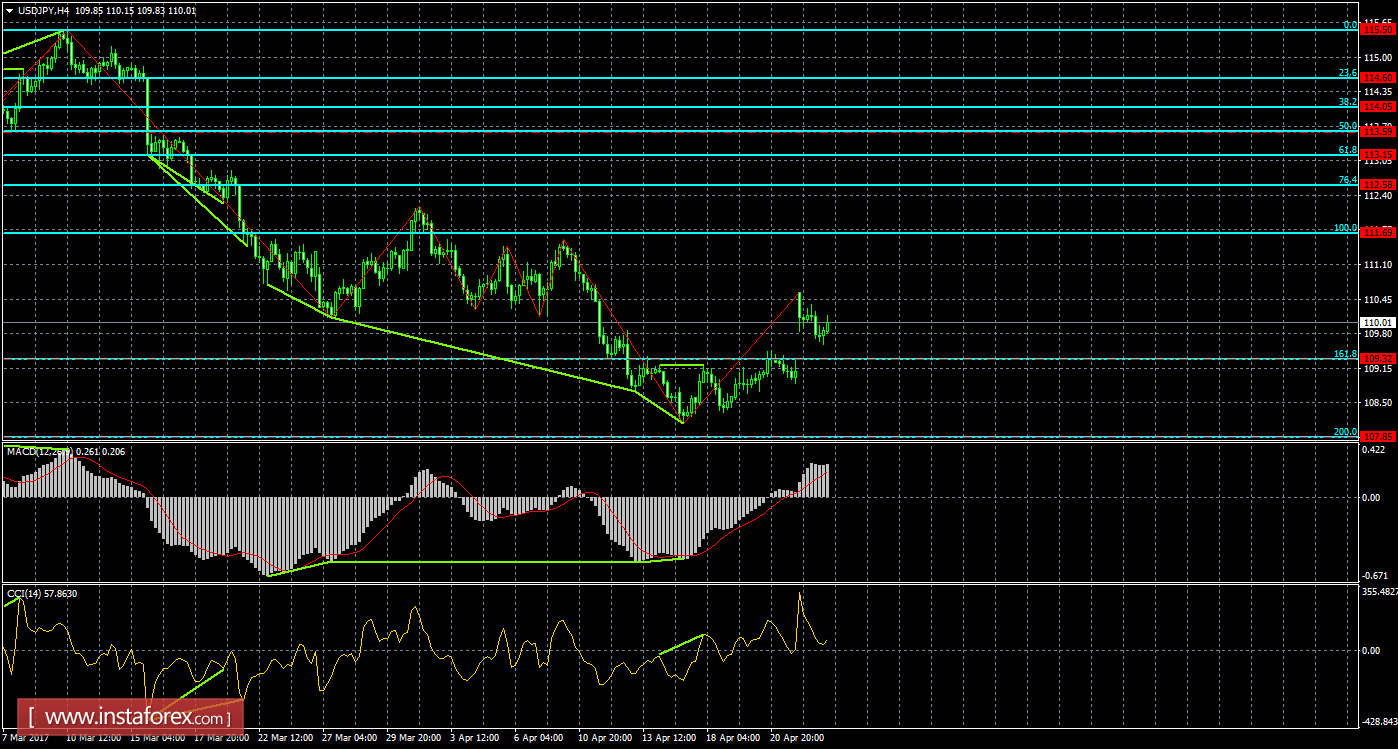Click the red 111.69 price tag
Screen dimensions: 1398x749
(x=1378, y=232)
